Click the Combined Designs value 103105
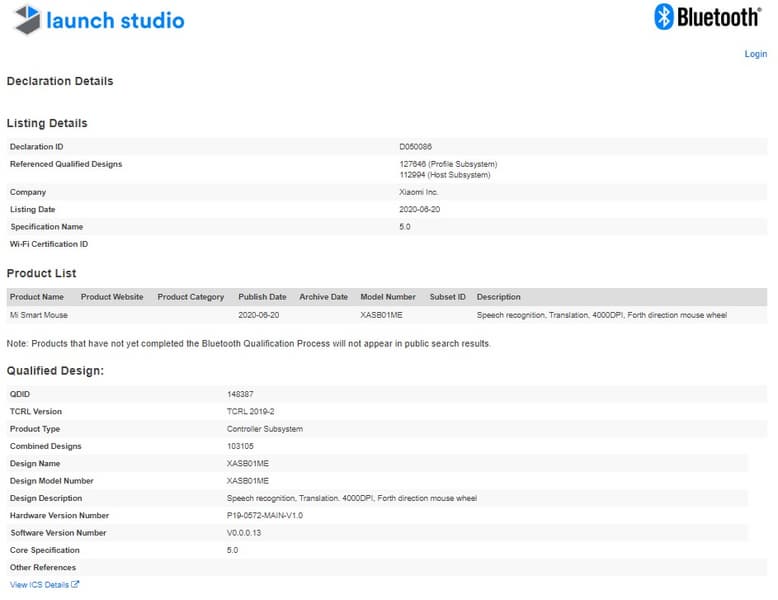Image resolution: width=778 pixels, height=600 pixels. 240,446
